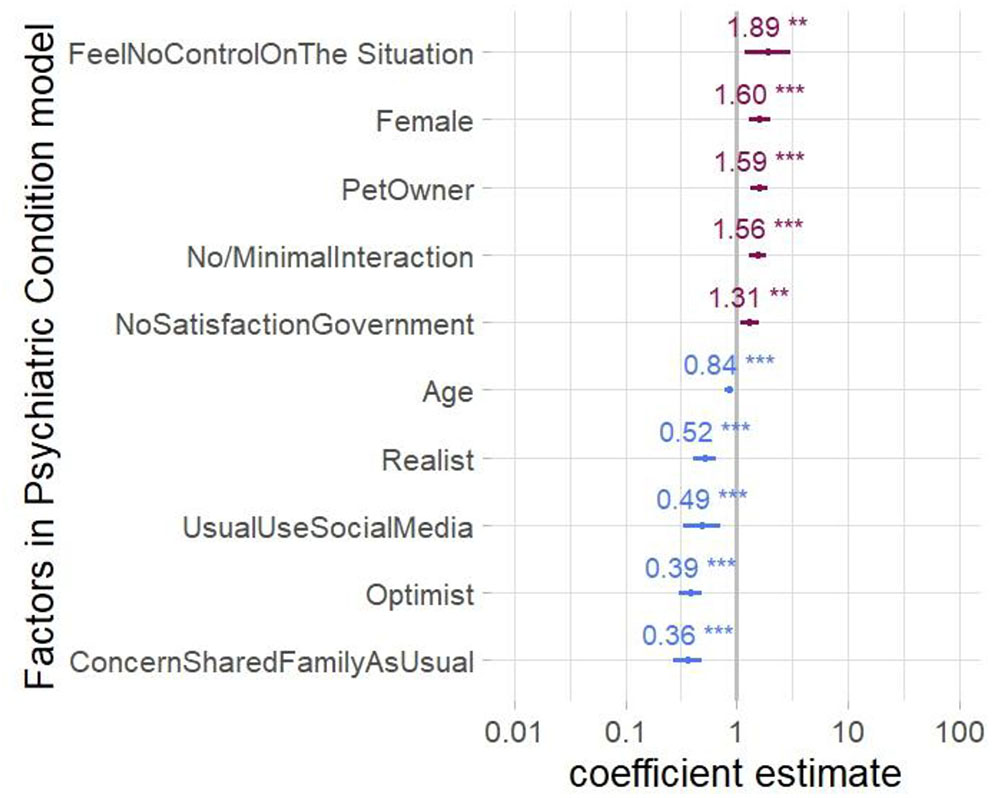This screenshot has height=798, width=992.
Task: Click the 0.84 *** coefficient value
Action: click(728, 365)
